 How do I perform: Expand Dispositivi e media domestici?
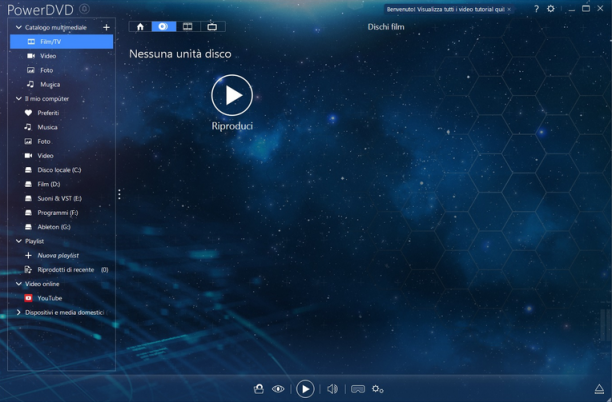coord(18,312)
